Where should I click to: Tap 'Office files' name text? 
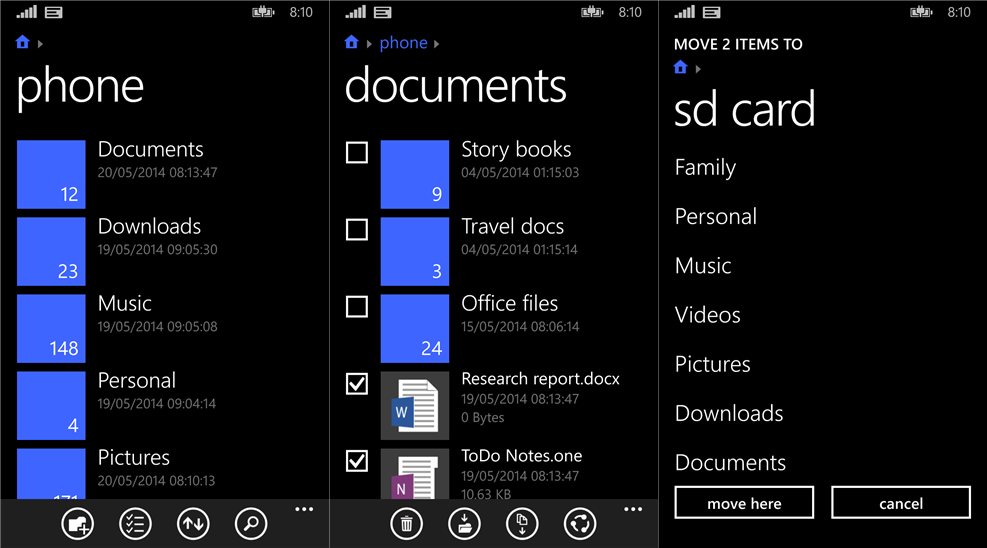click(509, 303)
